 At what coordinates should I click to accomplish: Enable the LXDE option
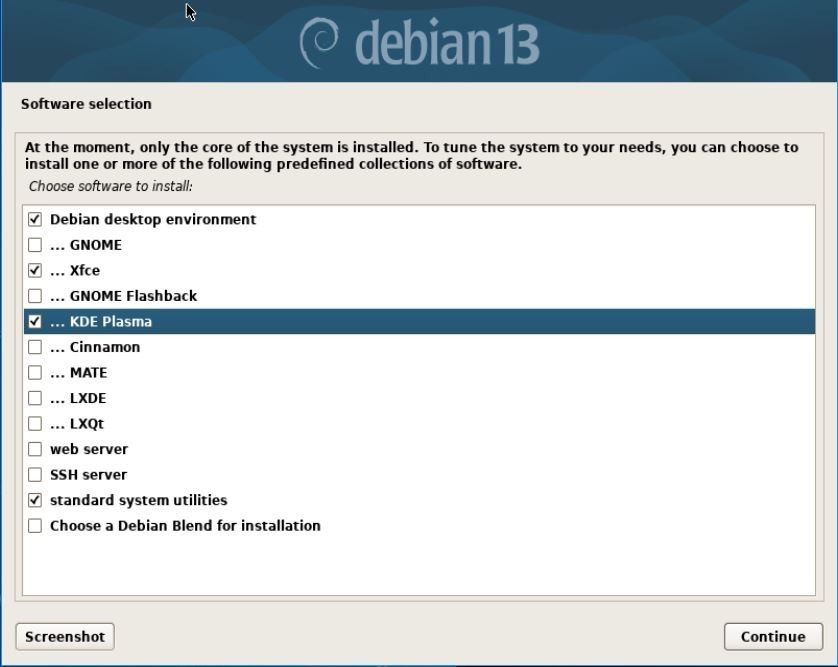click(x=35, y=397)
